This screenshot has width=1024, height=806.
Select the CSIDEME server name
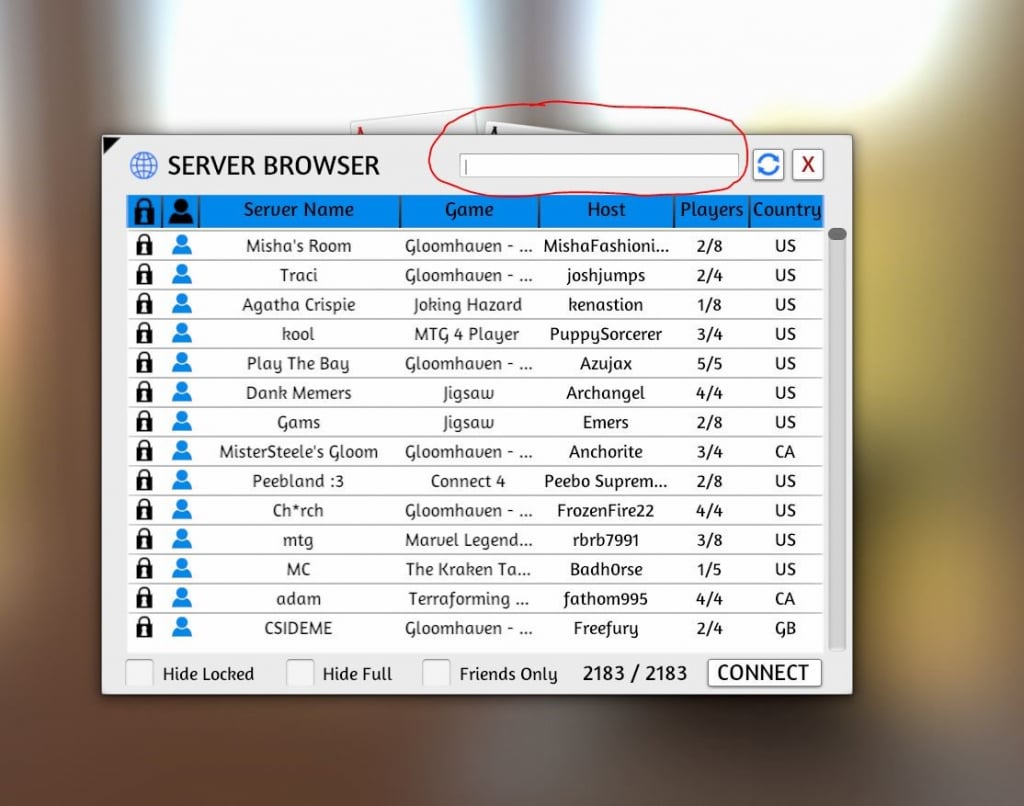(x=298, y=628)
